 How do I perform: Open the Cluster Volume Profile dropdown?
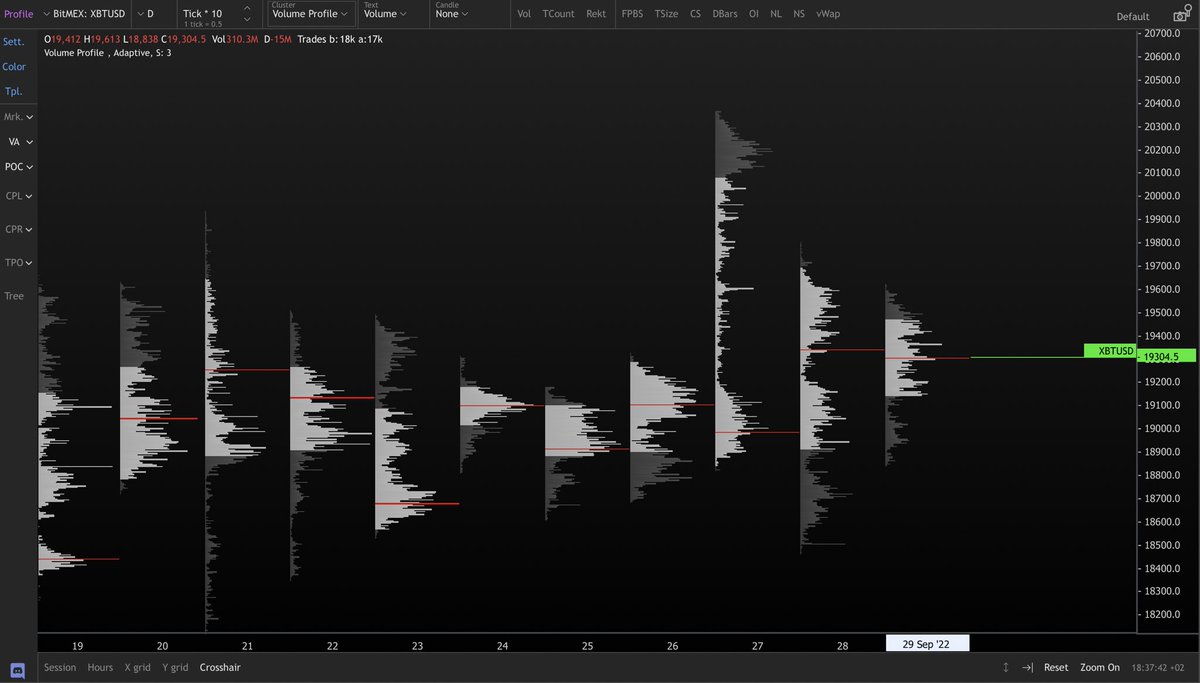point(305,14)
